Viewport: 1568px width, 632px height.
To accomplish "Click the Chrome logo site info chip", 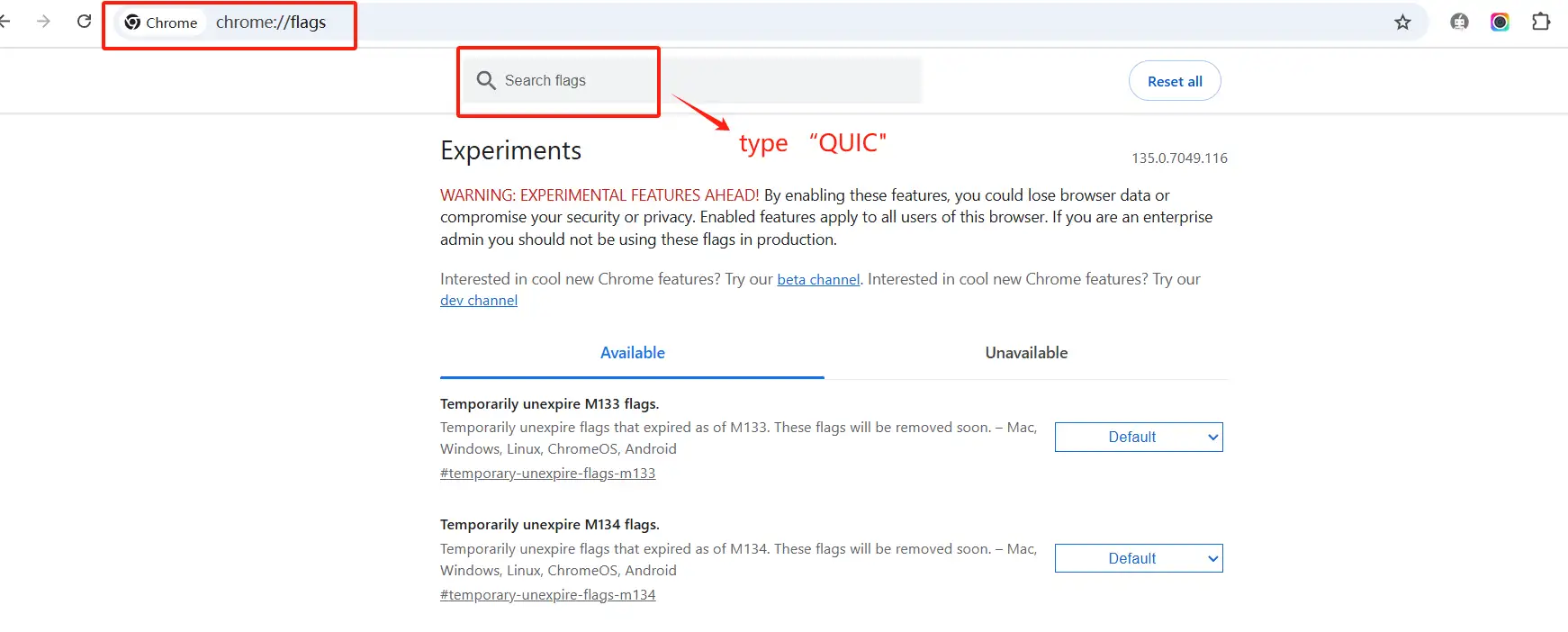I will point(161,23).
